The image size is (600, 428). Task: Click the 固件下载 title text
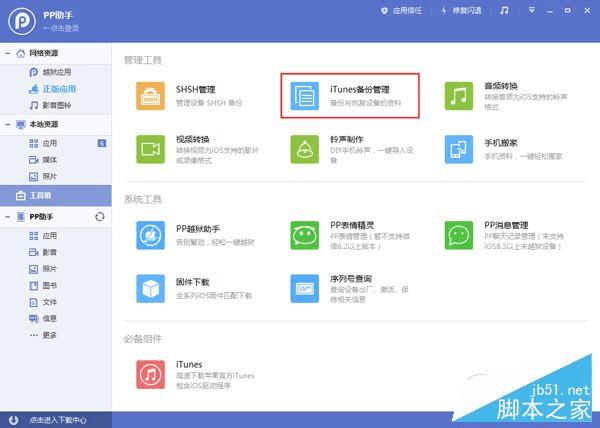coord(192,282)
